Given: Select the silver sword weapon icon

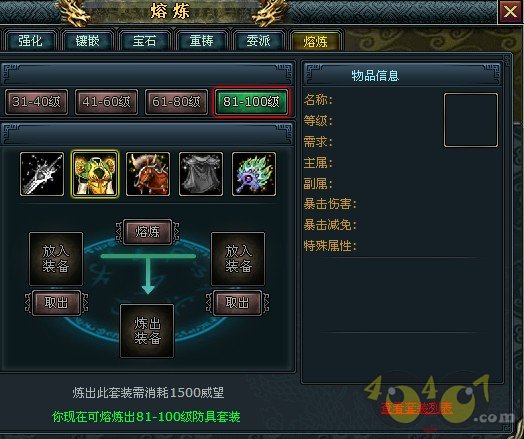Looking at the screenshot, I should pos(42,174).
